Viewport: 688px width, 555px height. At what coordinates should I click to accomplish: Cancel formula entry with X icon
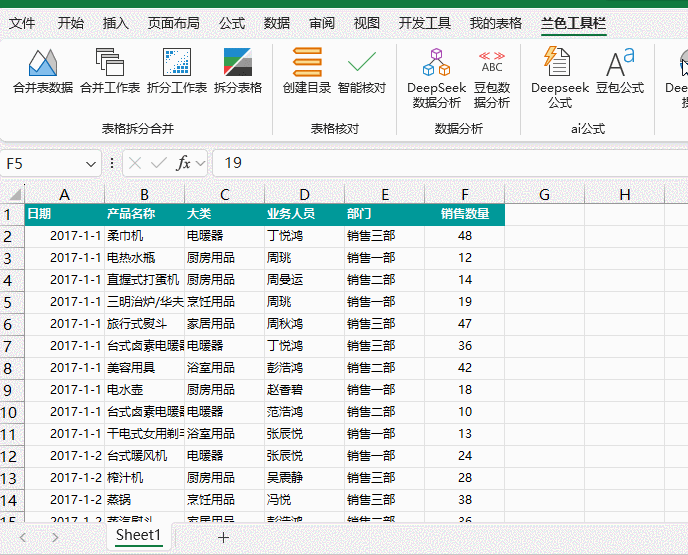tap(135, 163)
